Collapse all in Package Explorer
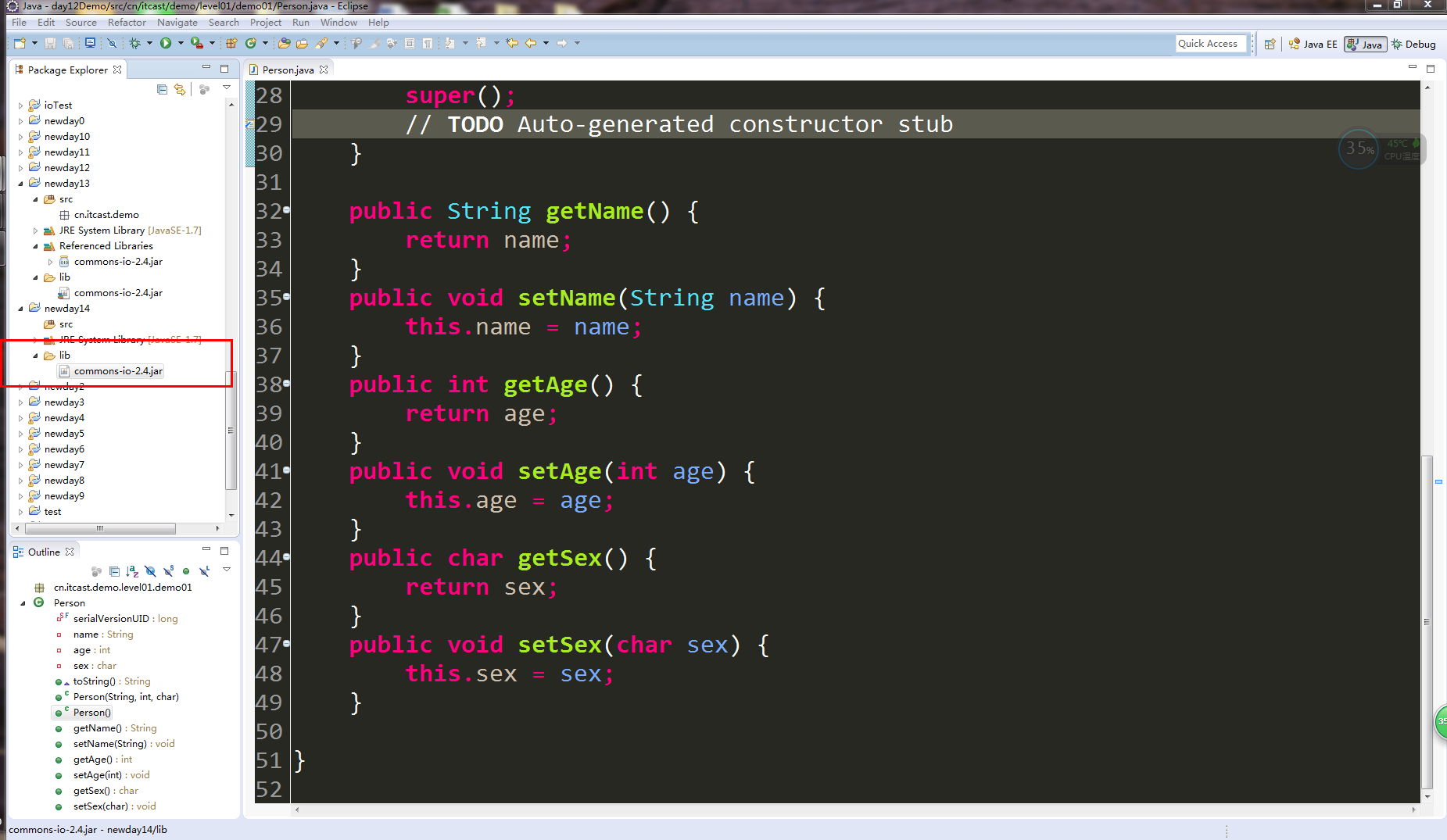 162,89
